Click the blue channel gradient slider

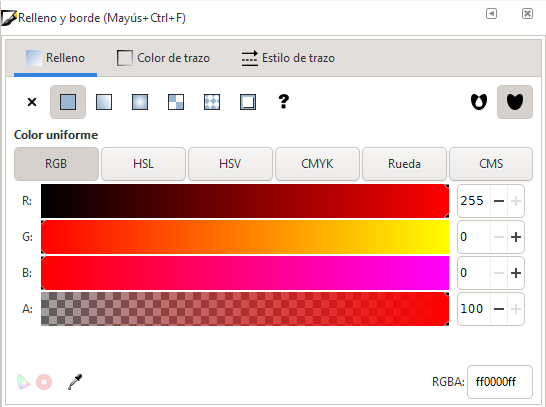(x=245, y=273)
